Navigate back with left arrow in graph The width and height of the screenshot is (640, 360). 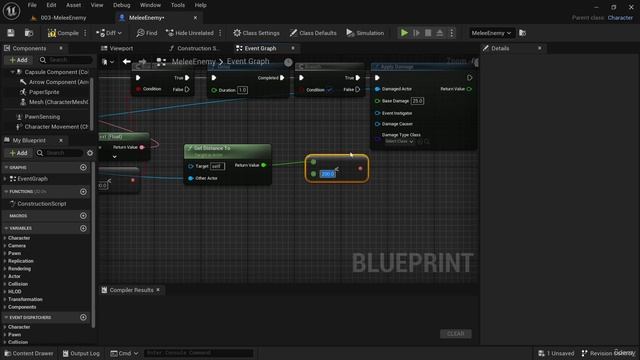(x=127, y=62)
